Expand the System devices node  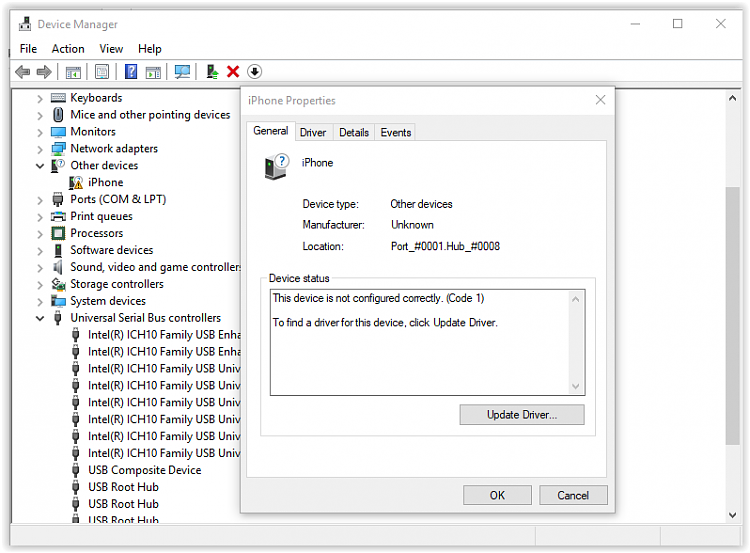40,302
